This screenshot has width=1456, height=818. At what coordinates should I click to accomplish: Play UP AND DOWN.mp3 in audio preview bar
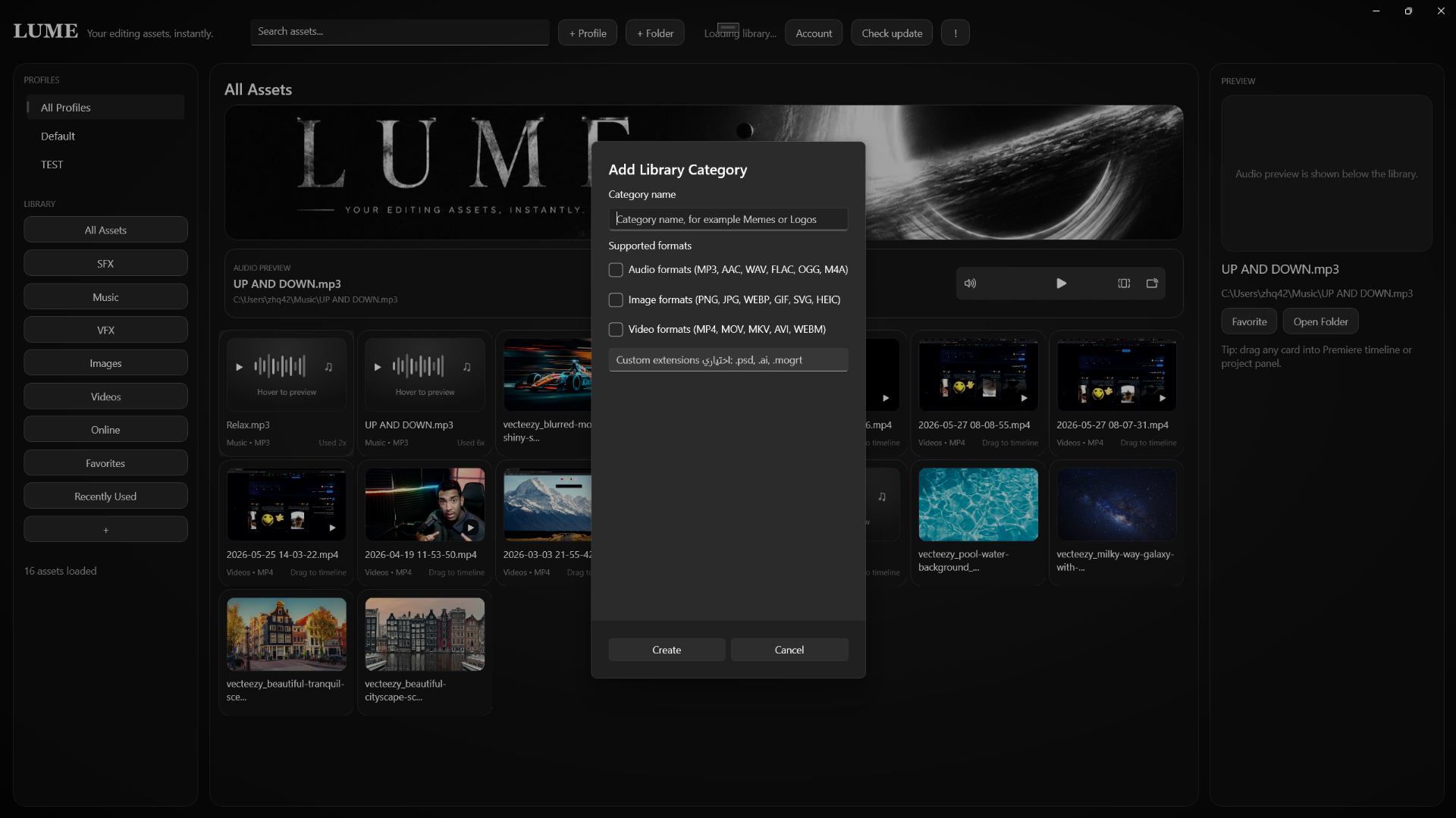tap(1061, 284)
